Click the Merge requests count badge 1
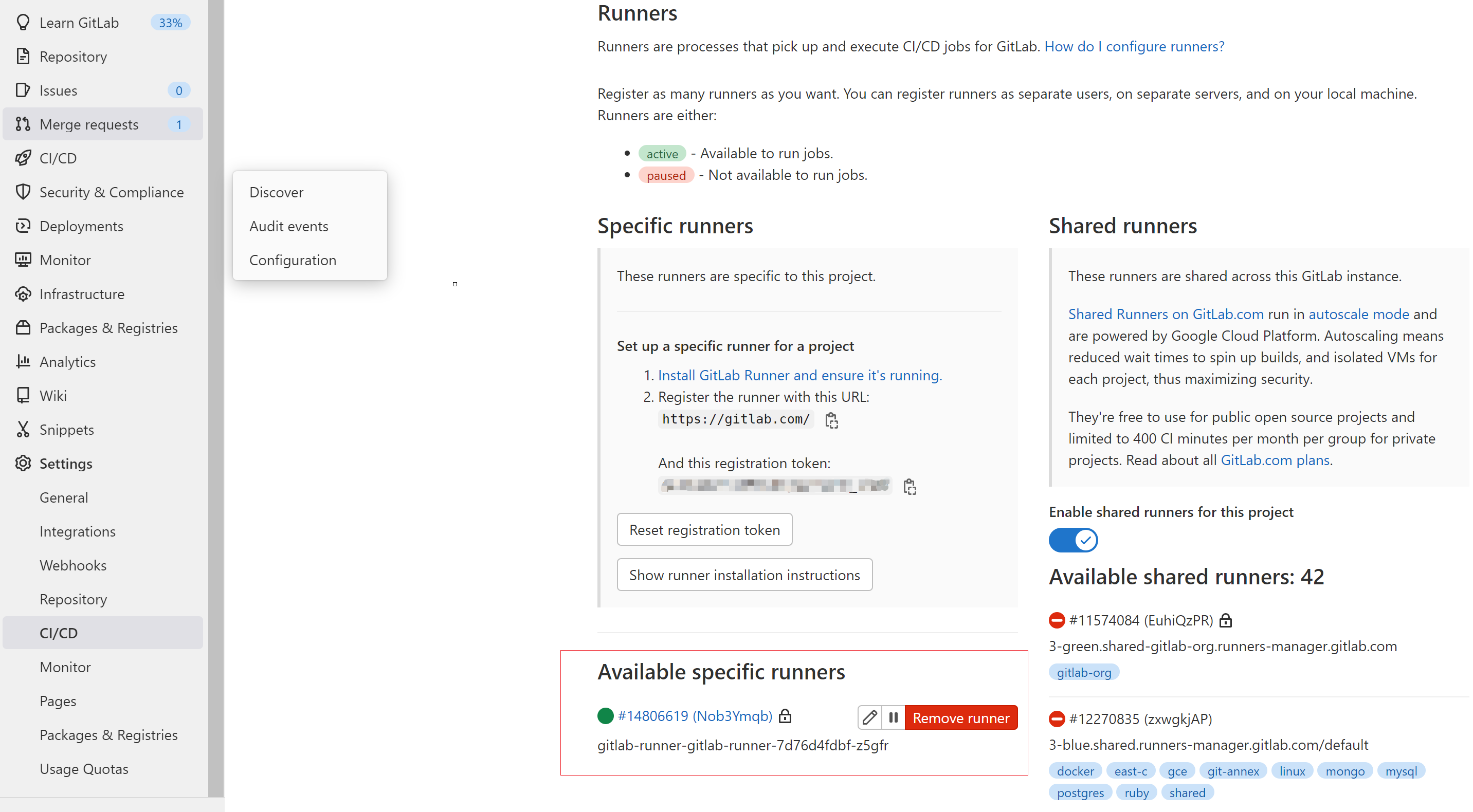 pyautogui.click(x=178, y=124)
